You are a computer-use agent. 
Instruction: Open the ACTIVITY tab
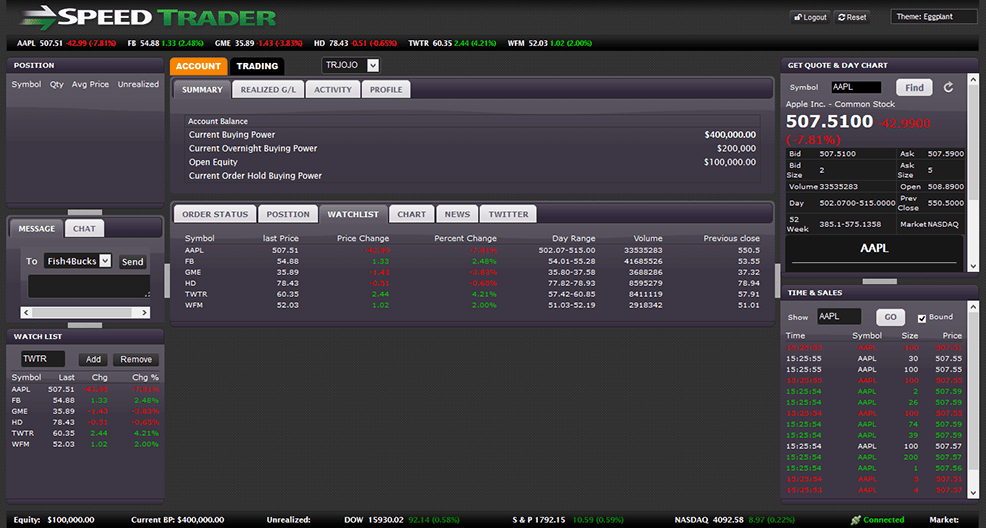(333, 90)
